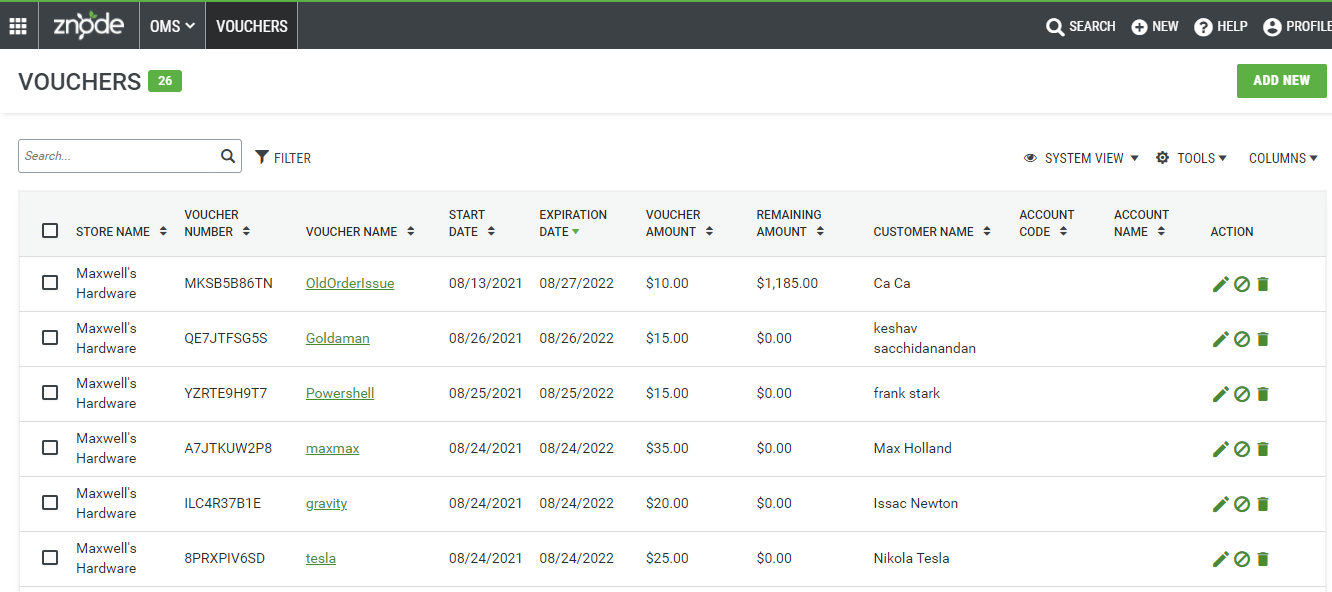Deactivate the gravity voucher
1332x592 pixels.
(1242, 504)
